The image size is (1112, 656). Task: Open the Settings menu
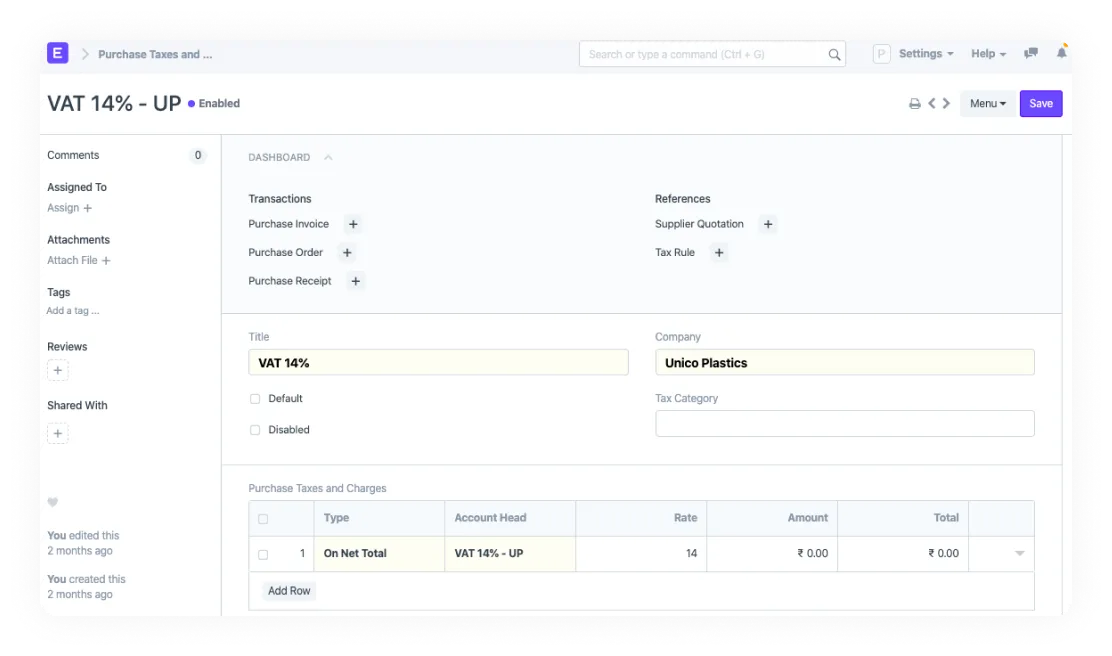pyautogui.click(x=925, y=54)
